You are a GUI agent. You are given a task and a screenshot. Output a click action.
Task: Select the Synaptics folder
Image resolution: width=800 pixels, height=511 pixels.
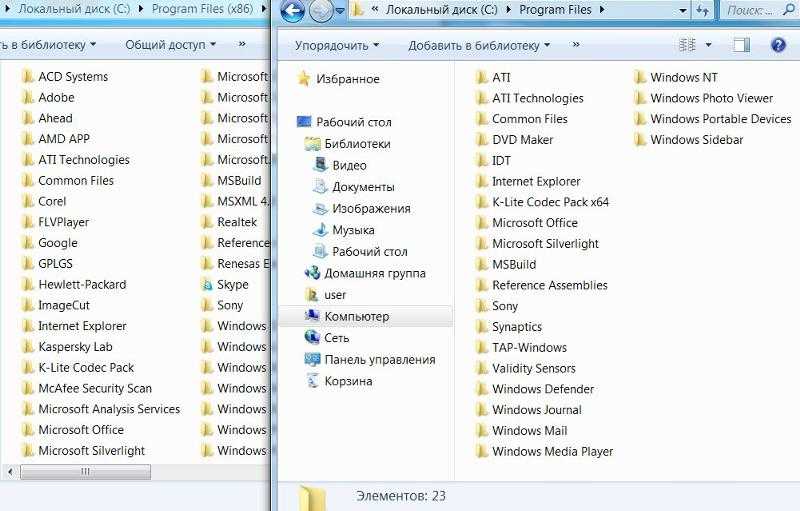point(509,327)
